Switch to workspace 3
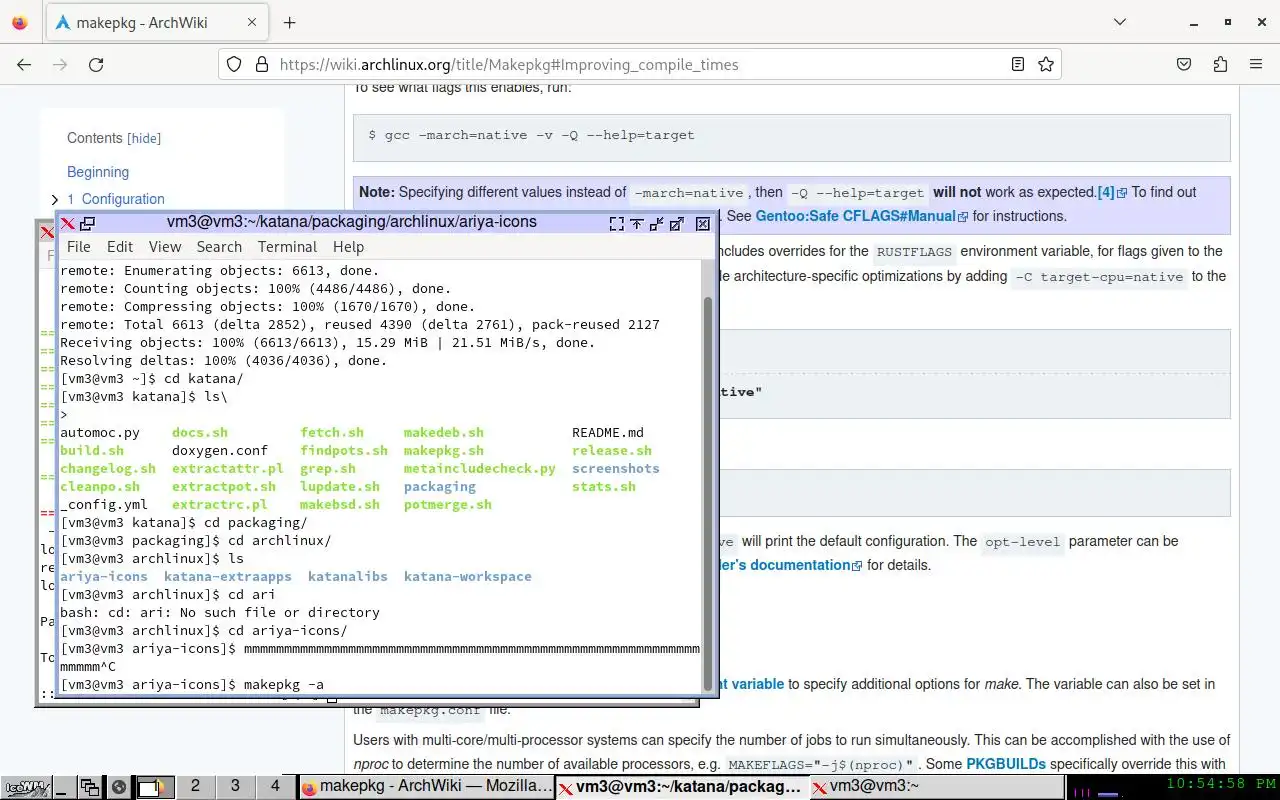Image resolution: width=1280 pixels, height=800 pixels. 235,787
